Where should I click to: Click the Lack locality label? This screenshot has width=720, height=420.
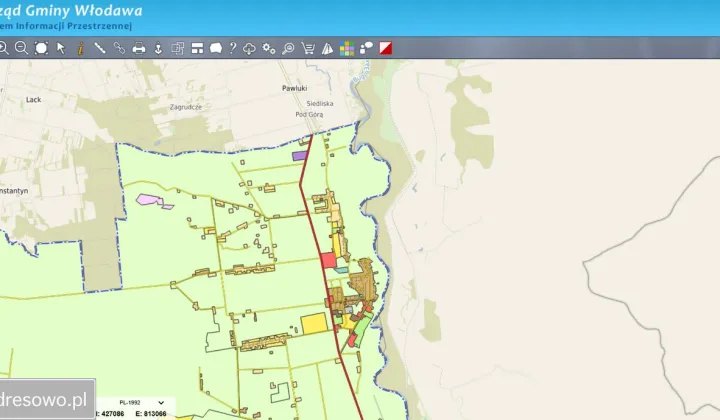tap(34, 100)
